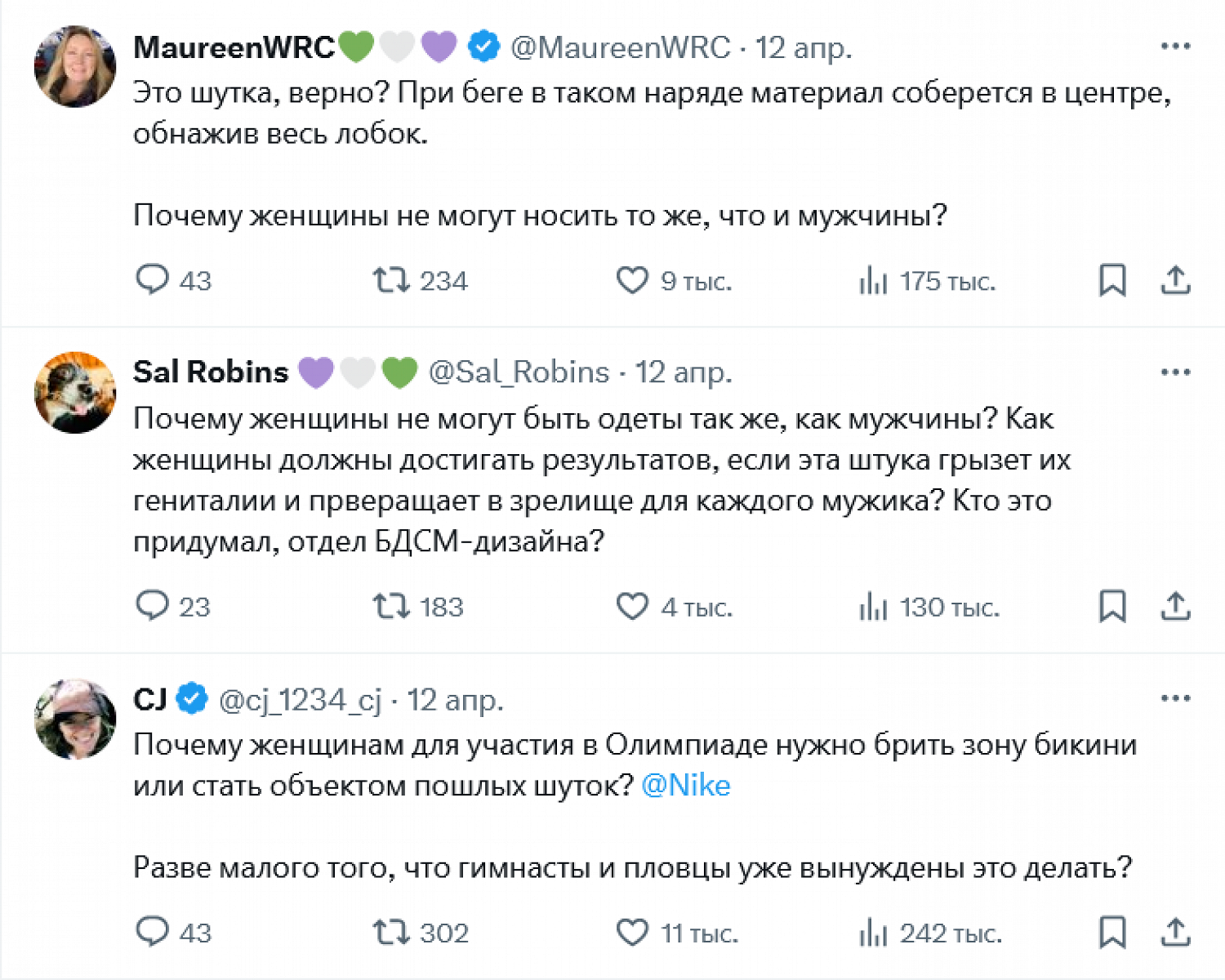The width and height of the screenshot is (1225, 980).
Task: View analytics for Sal Robins' tweet
Action: [x=874, y=606]
